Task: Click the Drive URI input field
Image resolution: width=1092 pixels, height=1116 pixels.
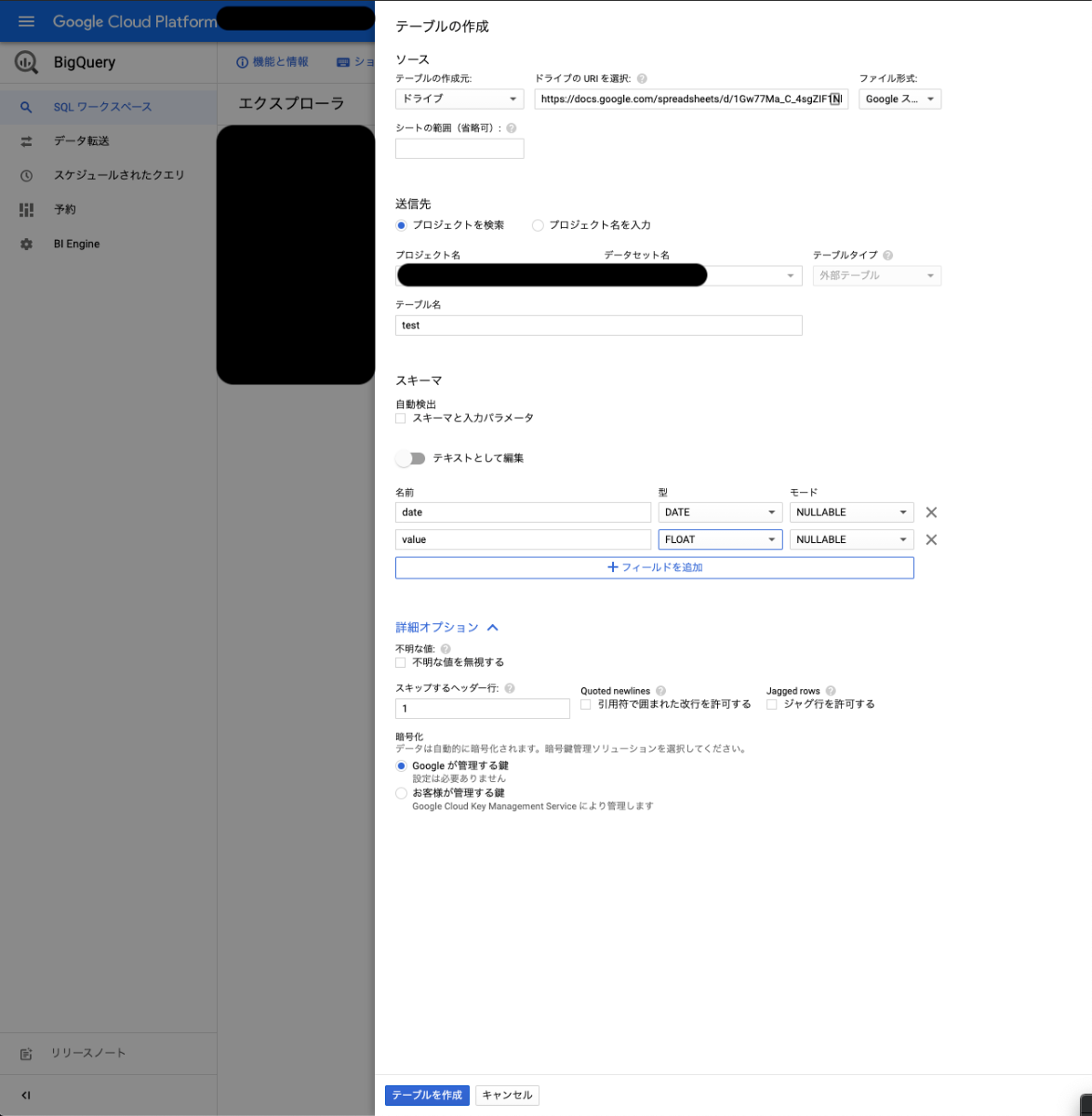Action: [x=691, y=99]
